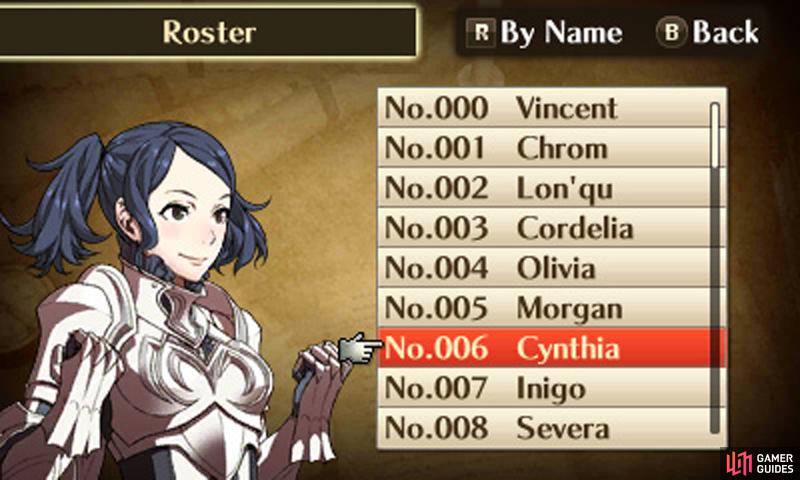Screen dimensions: 800x480
Task: Click the pointing hand cursor icon
Action: click(360, 348)
